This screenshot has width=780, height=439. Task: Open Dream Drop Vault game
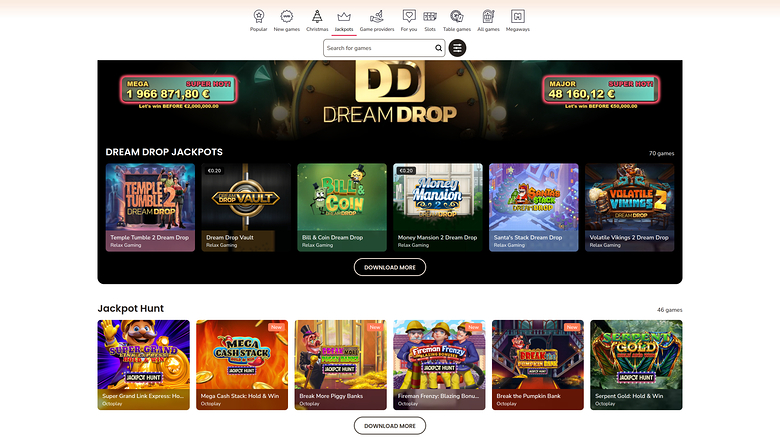pyautogui.click(x=246, y=207)
